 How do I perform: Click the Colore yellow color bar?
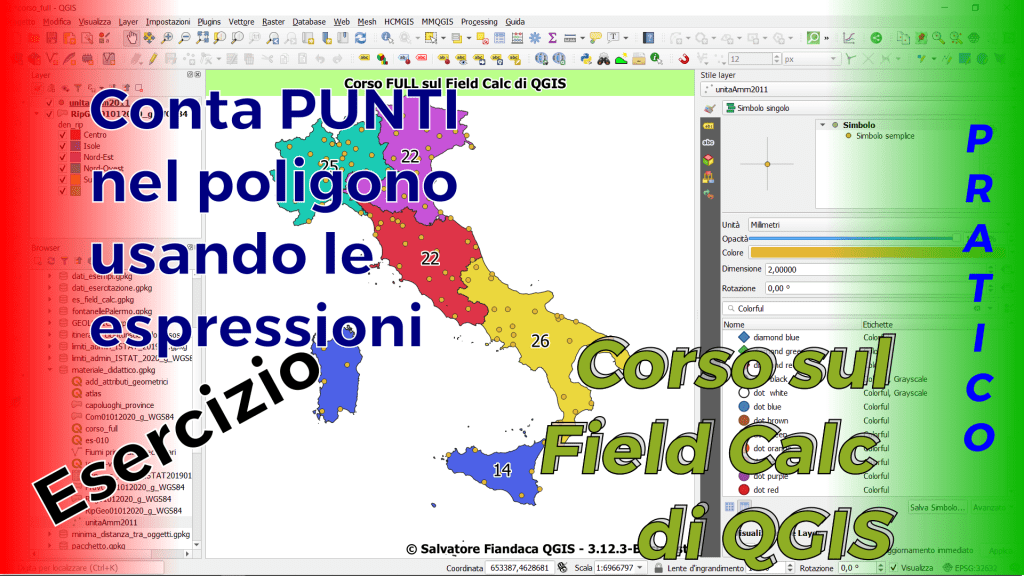click(x=850, y=253)
